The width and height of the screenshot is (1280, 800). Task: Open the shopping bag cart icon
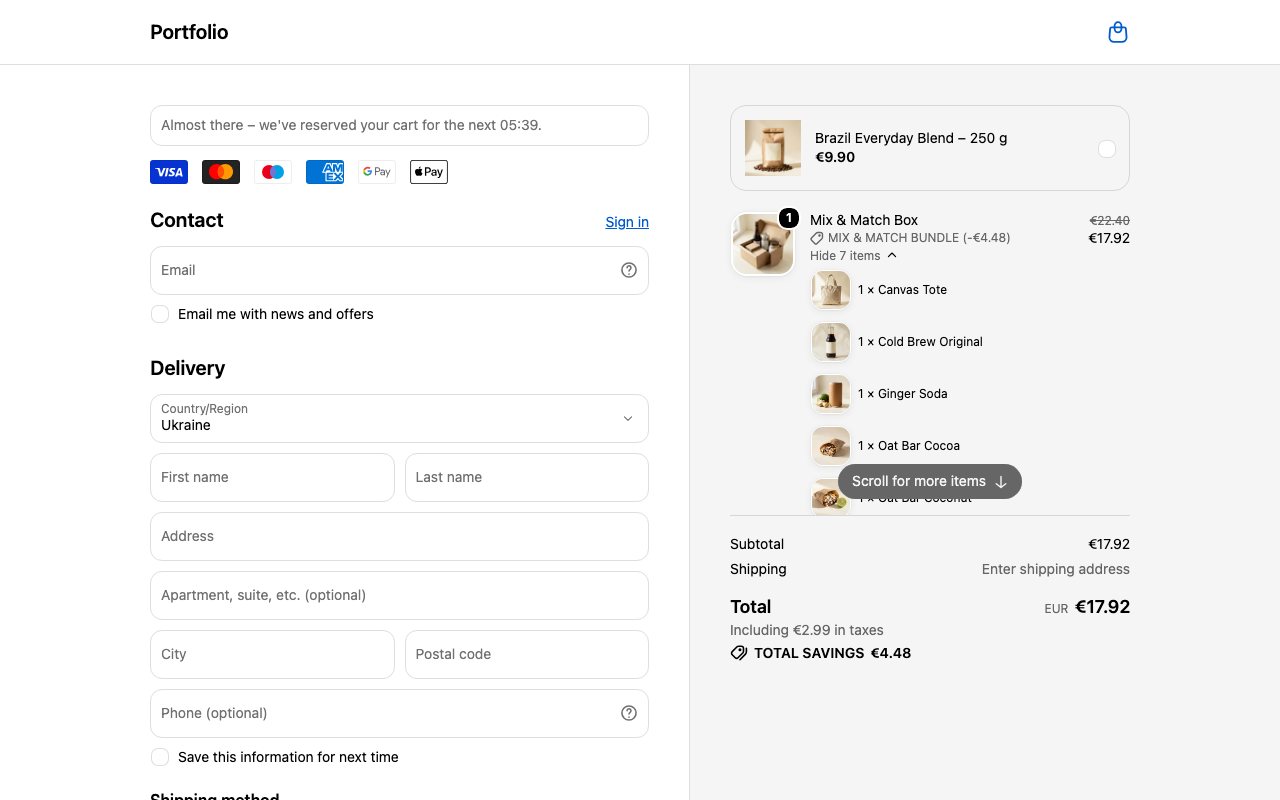1118,33
